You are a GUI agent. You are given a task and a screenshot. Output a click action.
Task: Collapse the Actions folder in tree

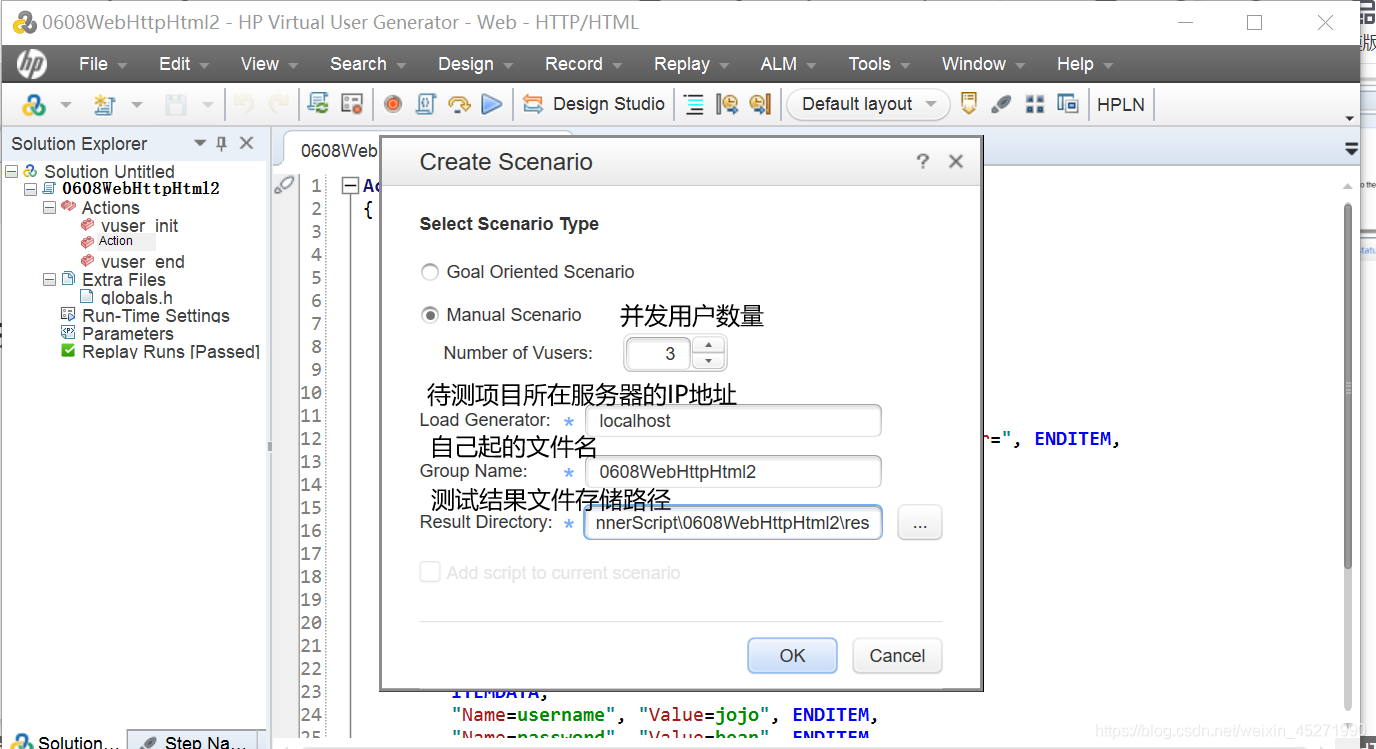pyautogui.click(x=49, y=208)
